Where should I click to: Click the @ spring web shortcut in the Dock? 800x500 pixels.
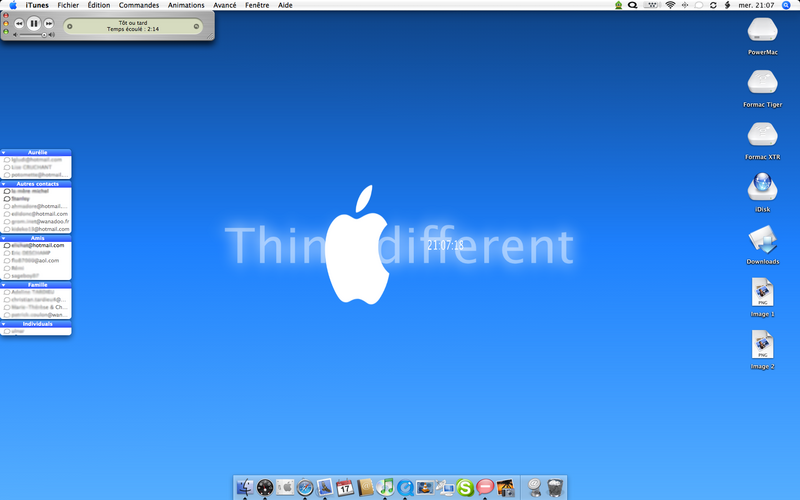pyautogui.click(x=534, y=487)
